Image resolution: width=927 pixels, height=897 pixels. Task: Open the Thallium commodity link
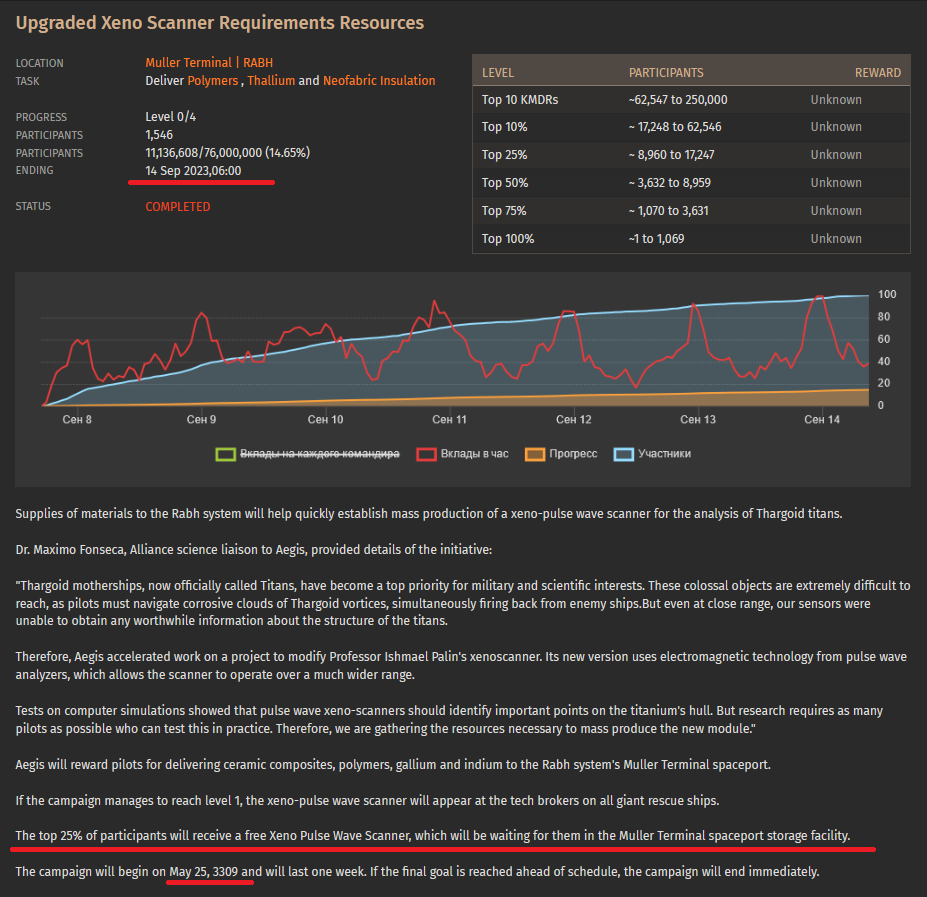pyautogui.click(x=271, y=80)
